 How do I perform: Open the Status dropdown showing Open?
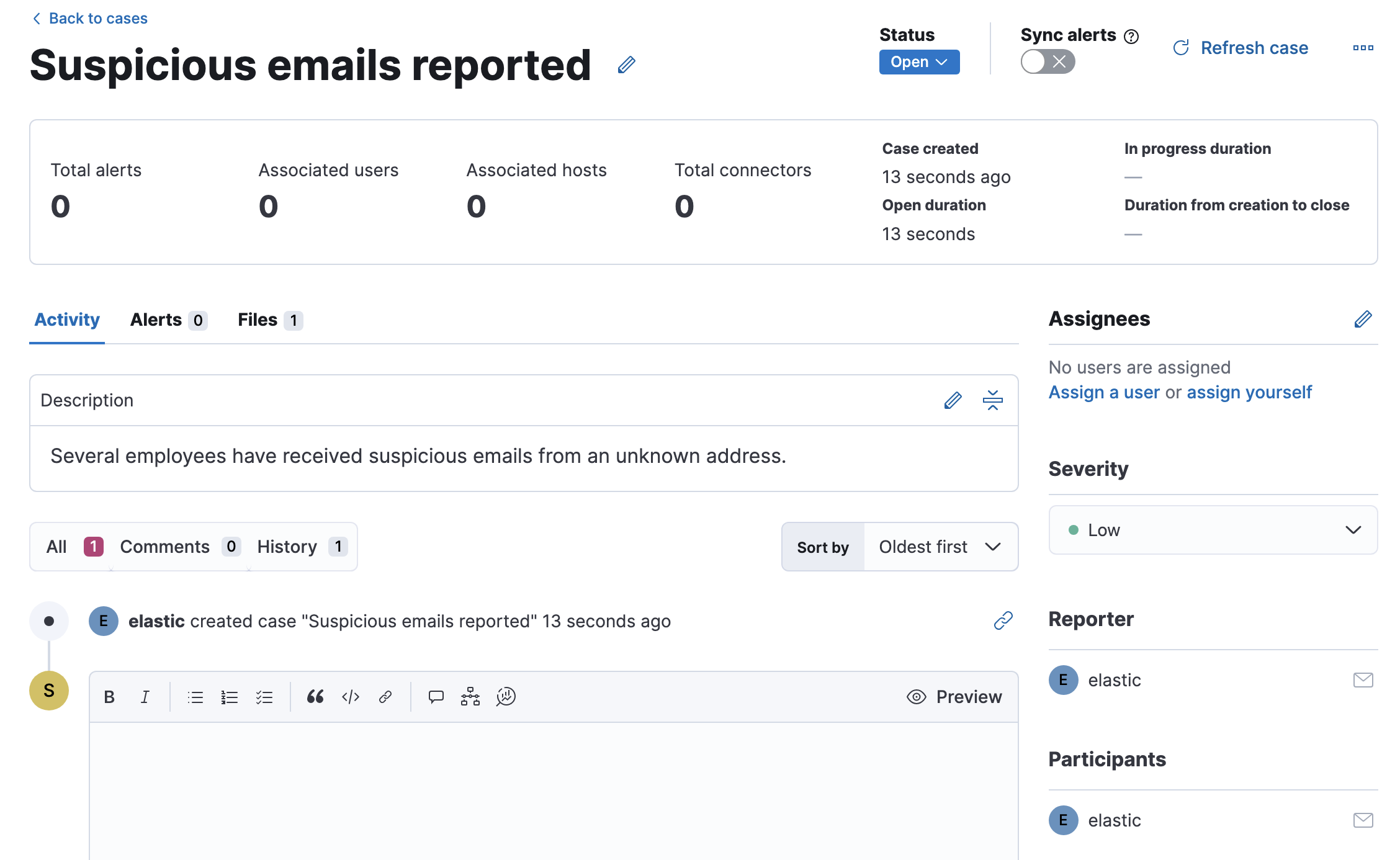coord(919,62)
